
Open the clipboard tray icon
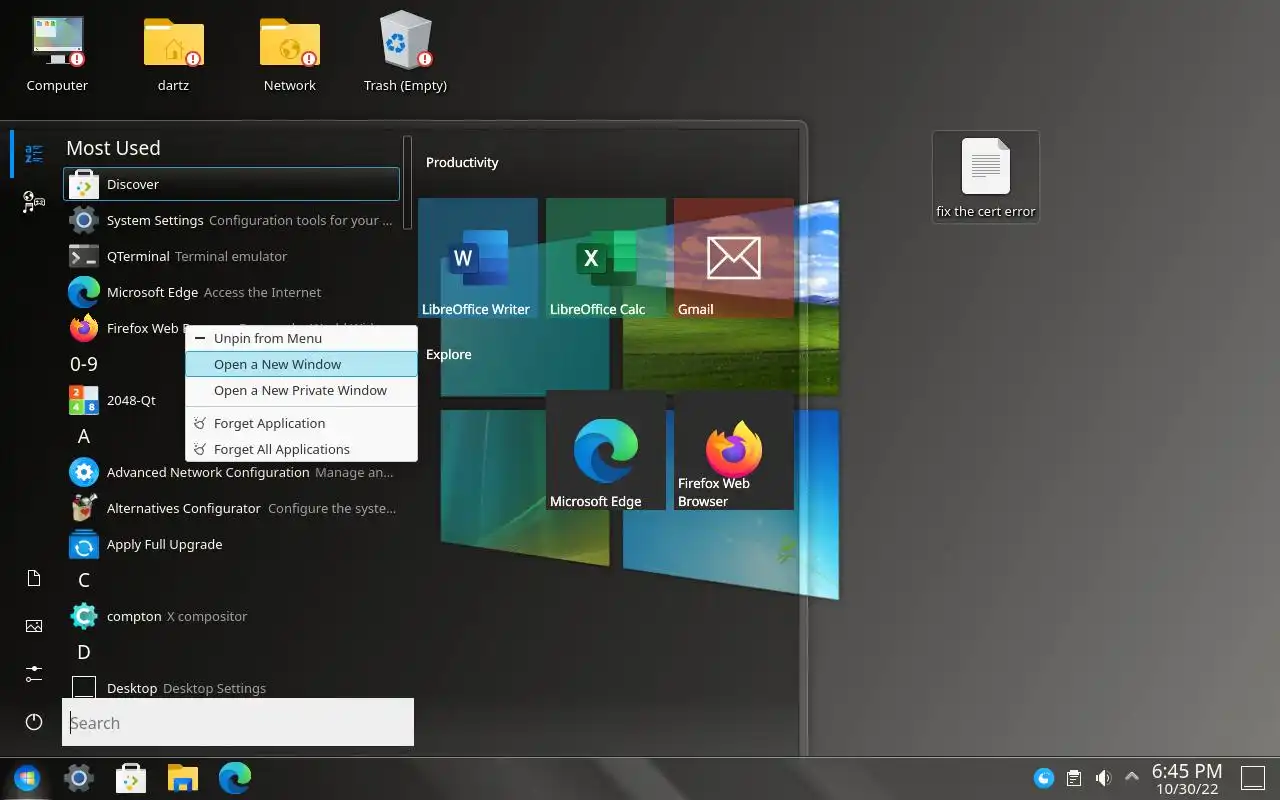click(1074, 778)
